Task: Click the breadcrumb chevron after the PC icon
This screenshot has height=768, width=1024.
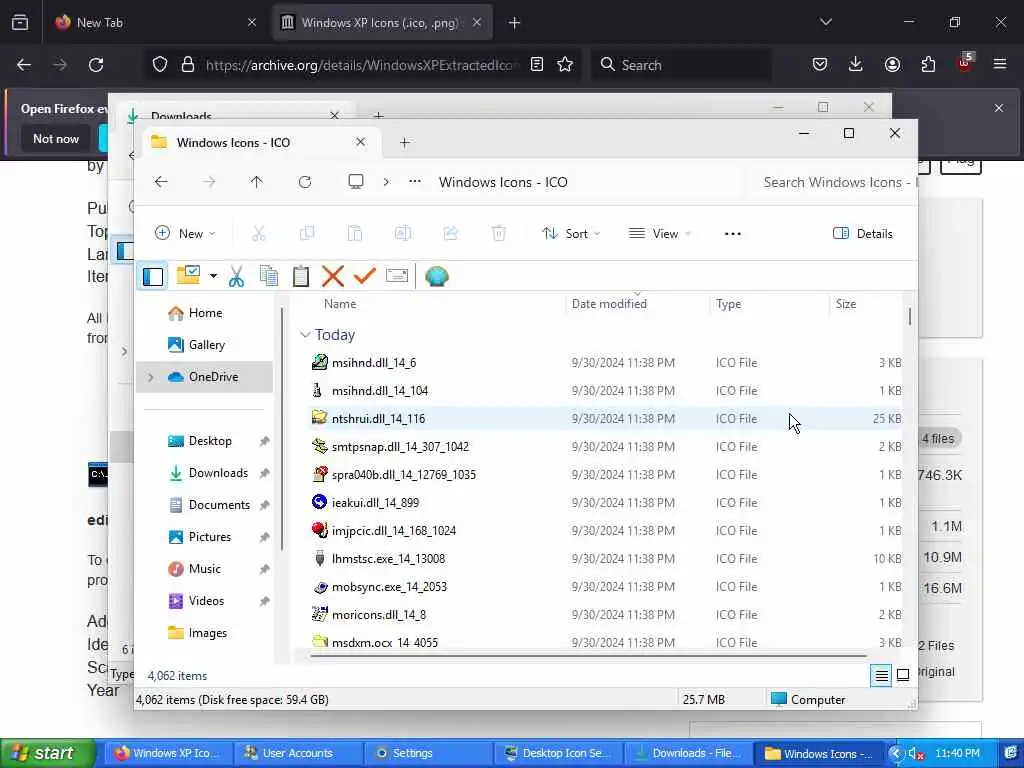Action: [x=386, y=182]
